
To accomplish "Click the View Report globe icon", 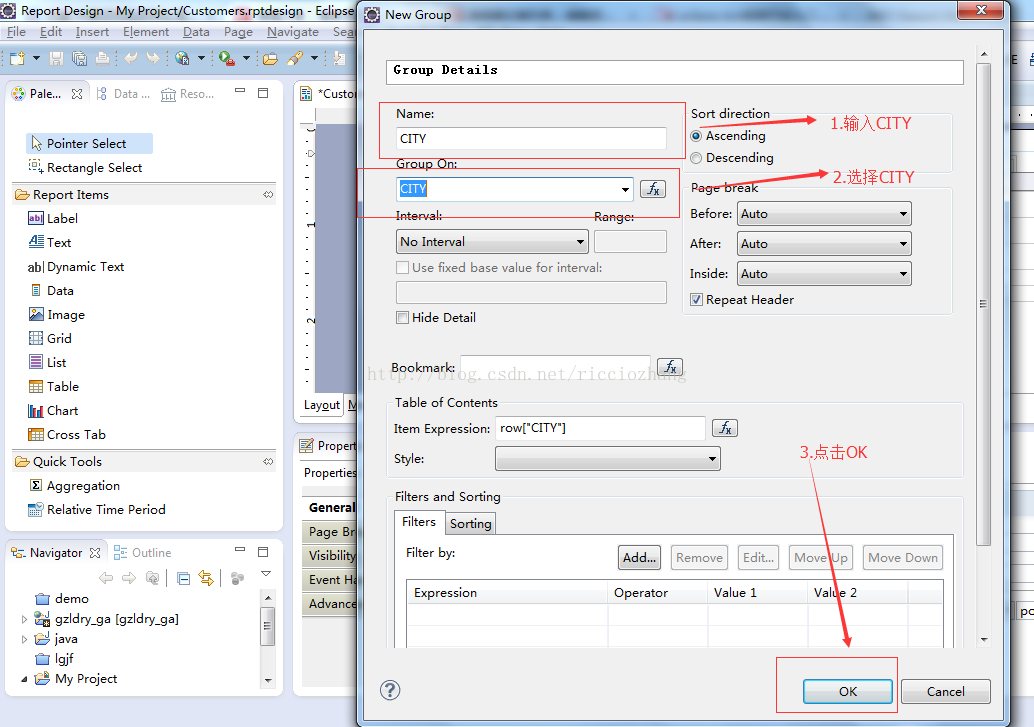I will 182,59.
